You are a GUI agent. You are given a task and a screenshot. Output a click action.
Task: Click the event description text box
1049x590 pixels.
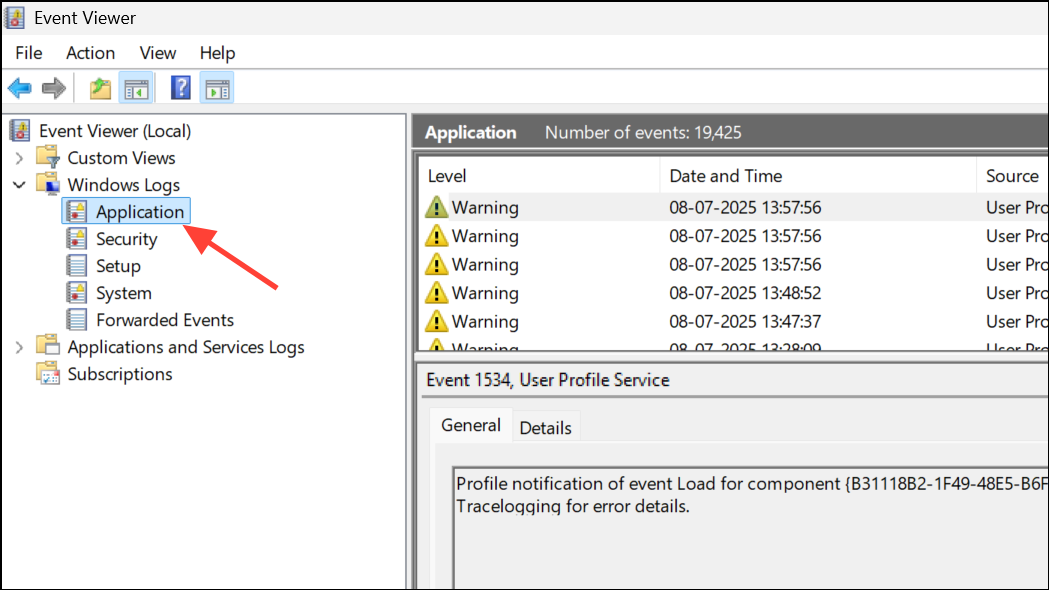(751, 528)
